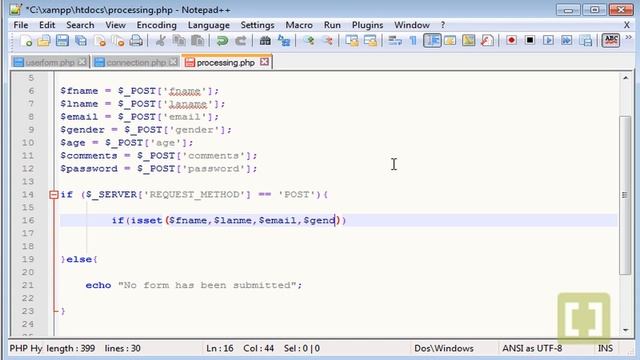This screenshot has height=360, width=640.
Task: Click the vertical scrollbar up arrow
Action: 625,78
